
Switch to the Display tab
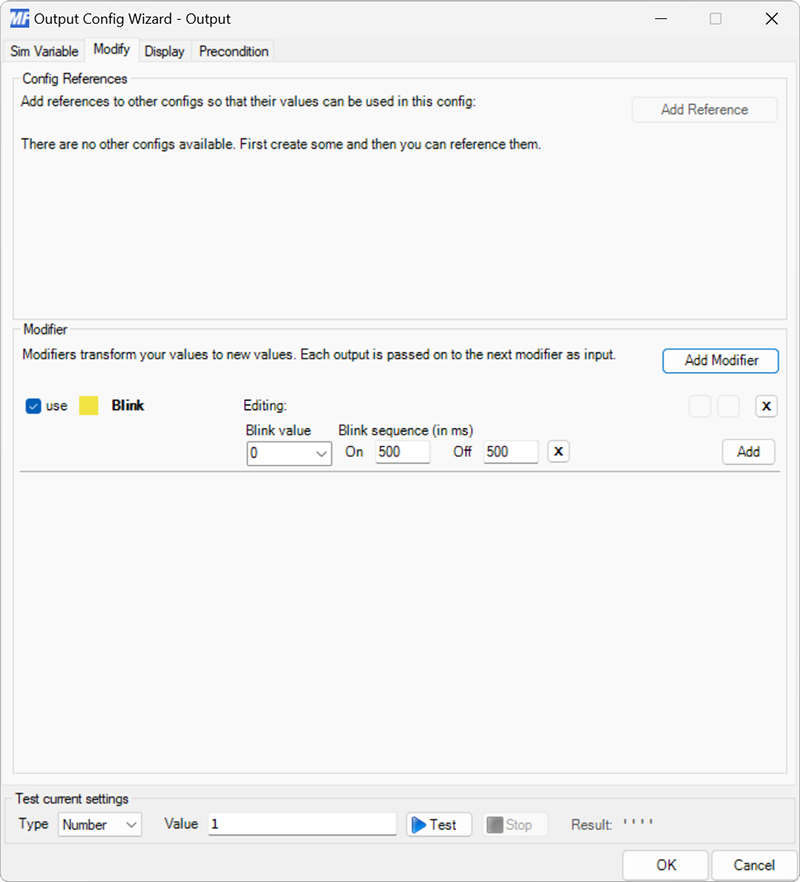coord(164,51)
